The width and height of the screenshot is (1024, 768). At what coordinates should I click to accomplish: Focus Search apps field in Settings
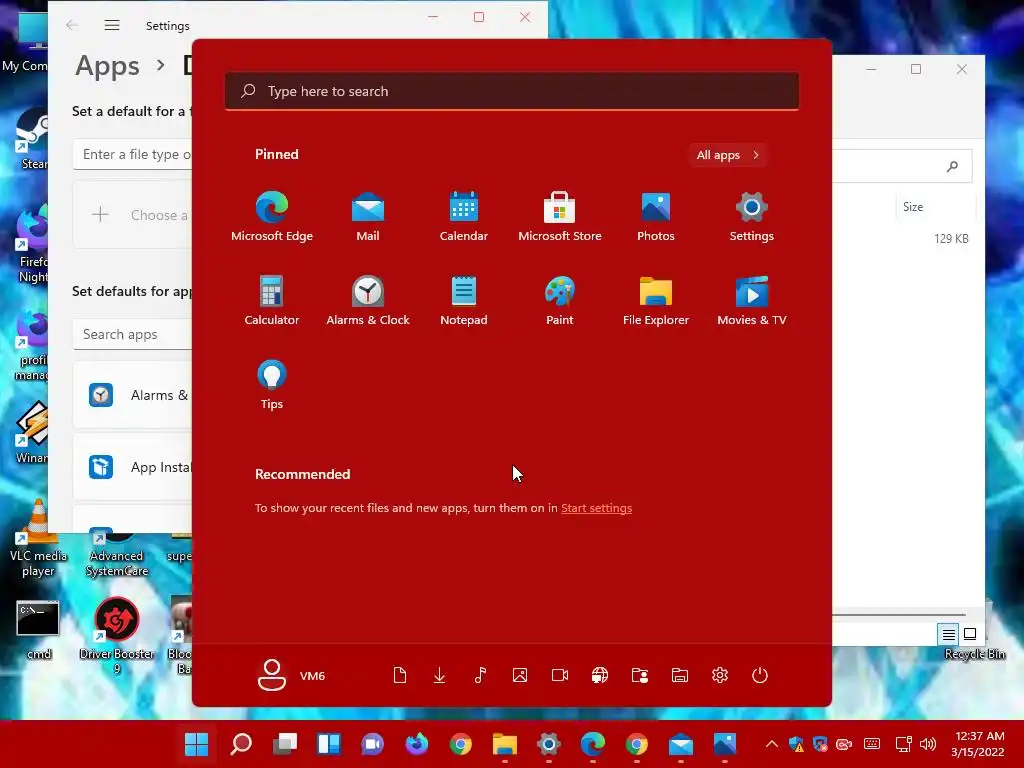click(133, 334)
